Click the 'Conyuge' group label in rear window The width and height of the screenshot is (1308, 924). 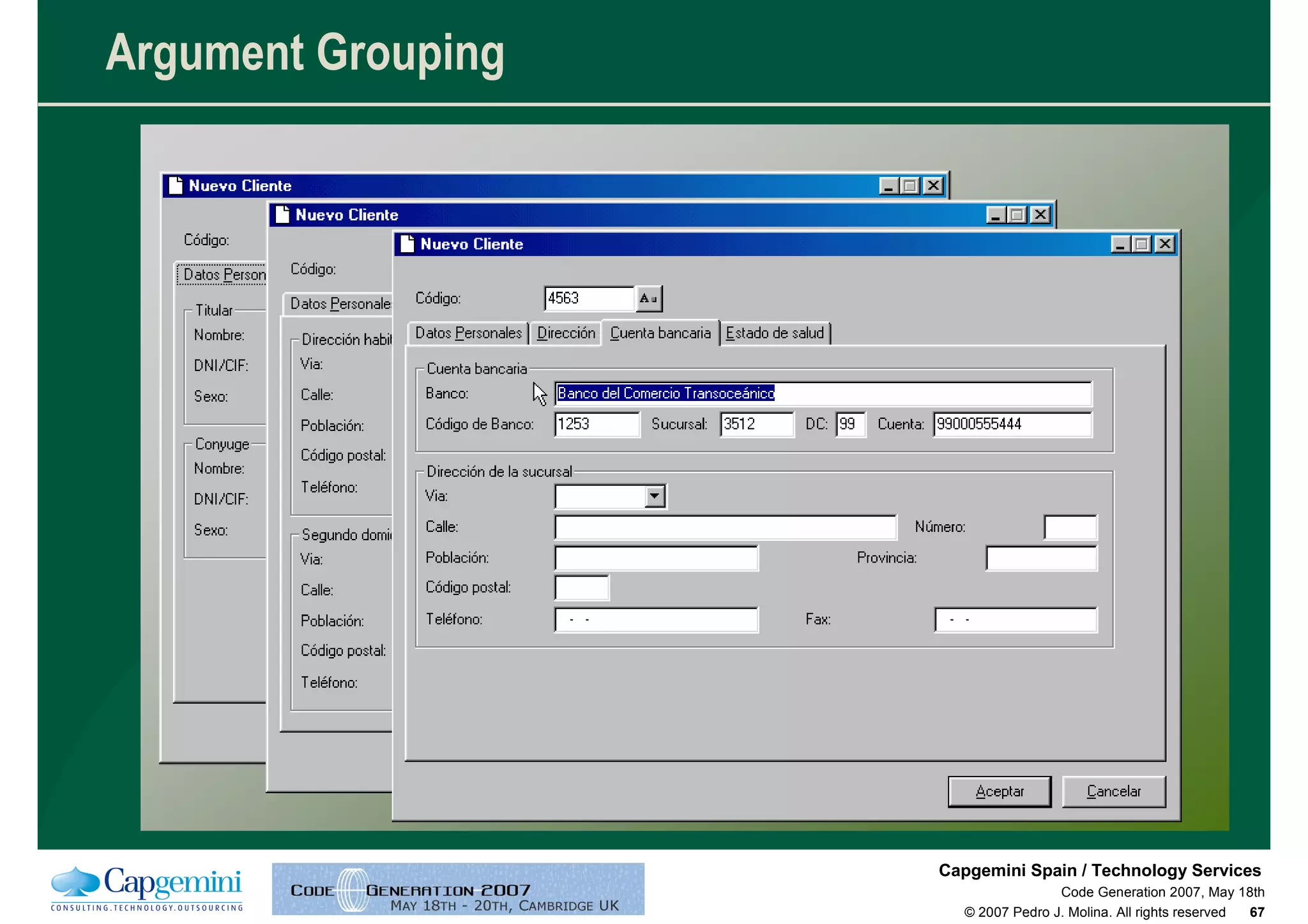pos(222,444)
